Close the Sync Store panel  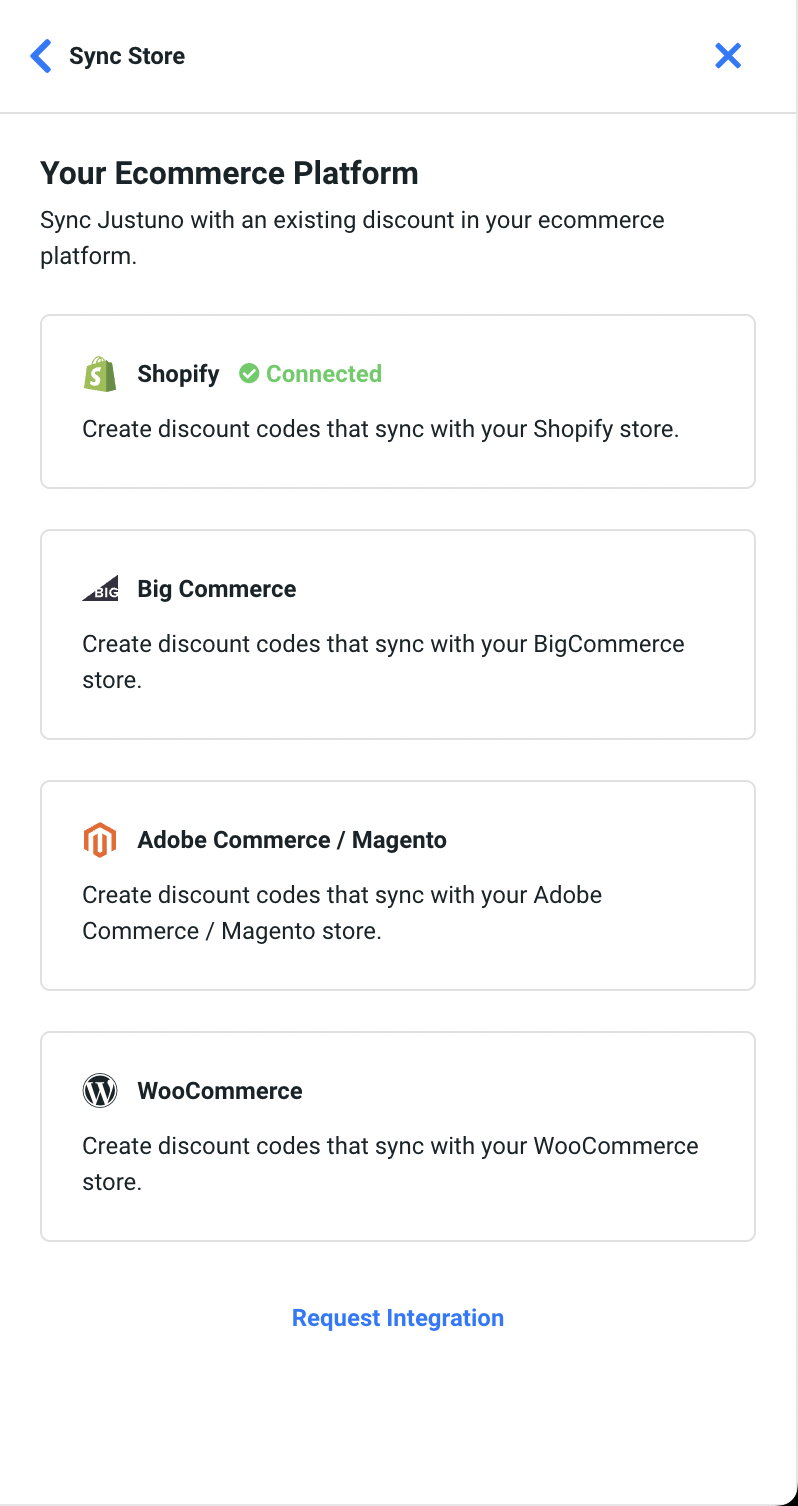[x=728, y=56]
